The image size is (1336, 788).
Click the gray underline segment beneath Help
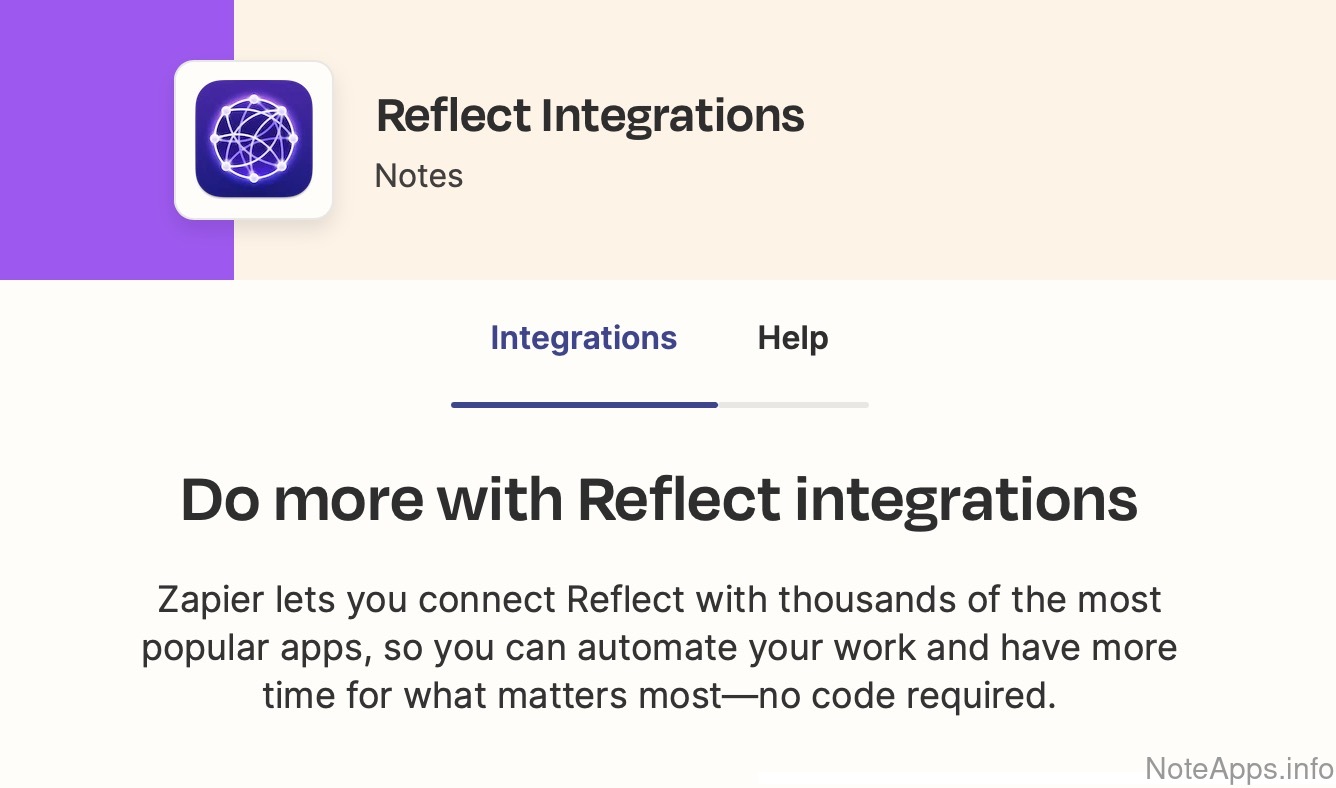(793, 404)
